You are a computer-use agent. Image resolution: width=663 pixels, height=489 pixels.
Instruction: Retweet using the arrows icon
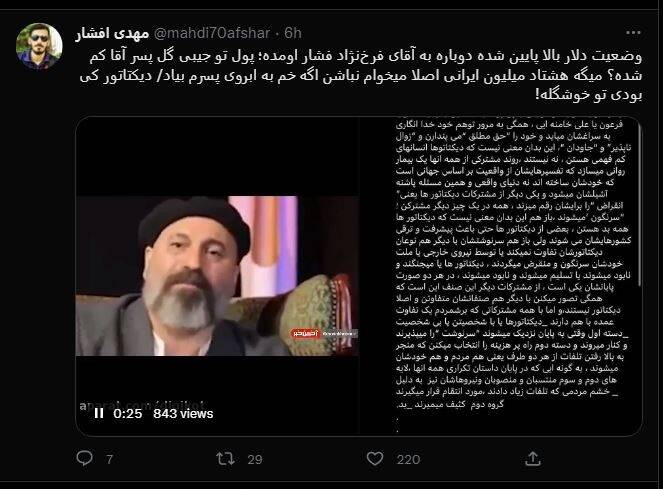tap(225, 459)
